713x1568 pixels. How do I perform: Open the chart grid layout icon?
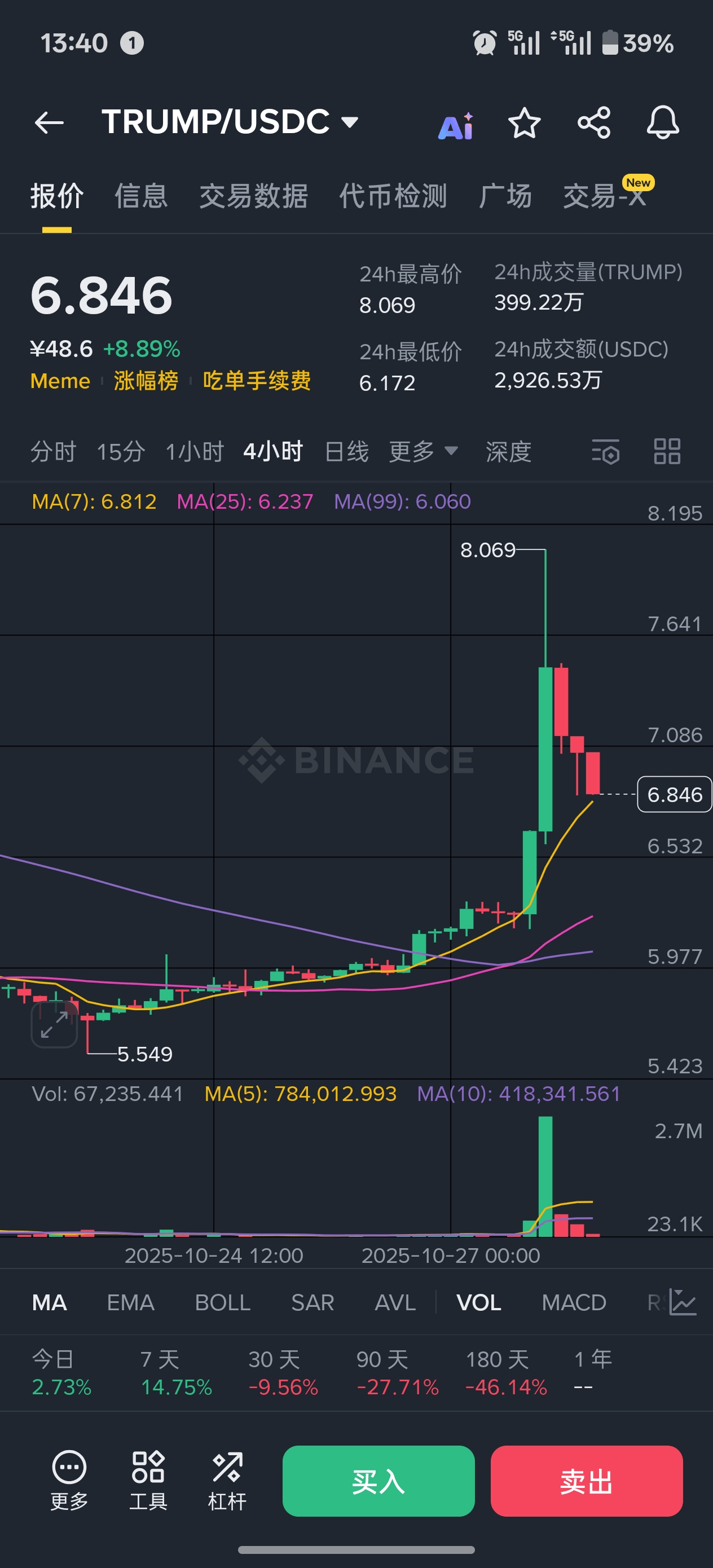667,452
